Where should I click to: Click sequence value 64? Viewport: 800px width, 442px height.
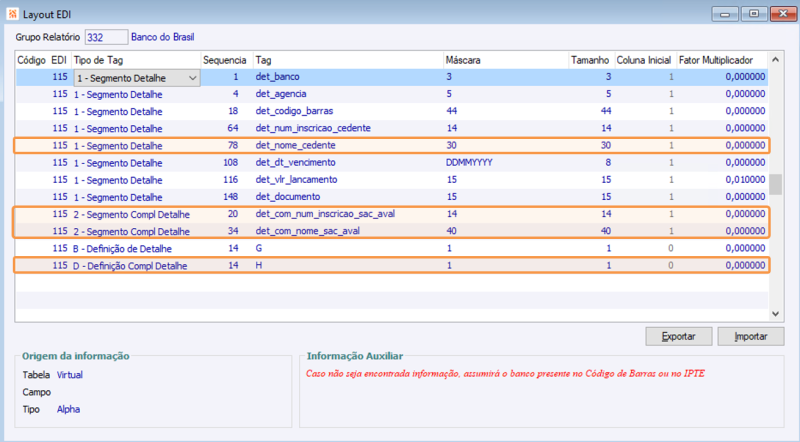pyautogui.click(x=233, y=128)
